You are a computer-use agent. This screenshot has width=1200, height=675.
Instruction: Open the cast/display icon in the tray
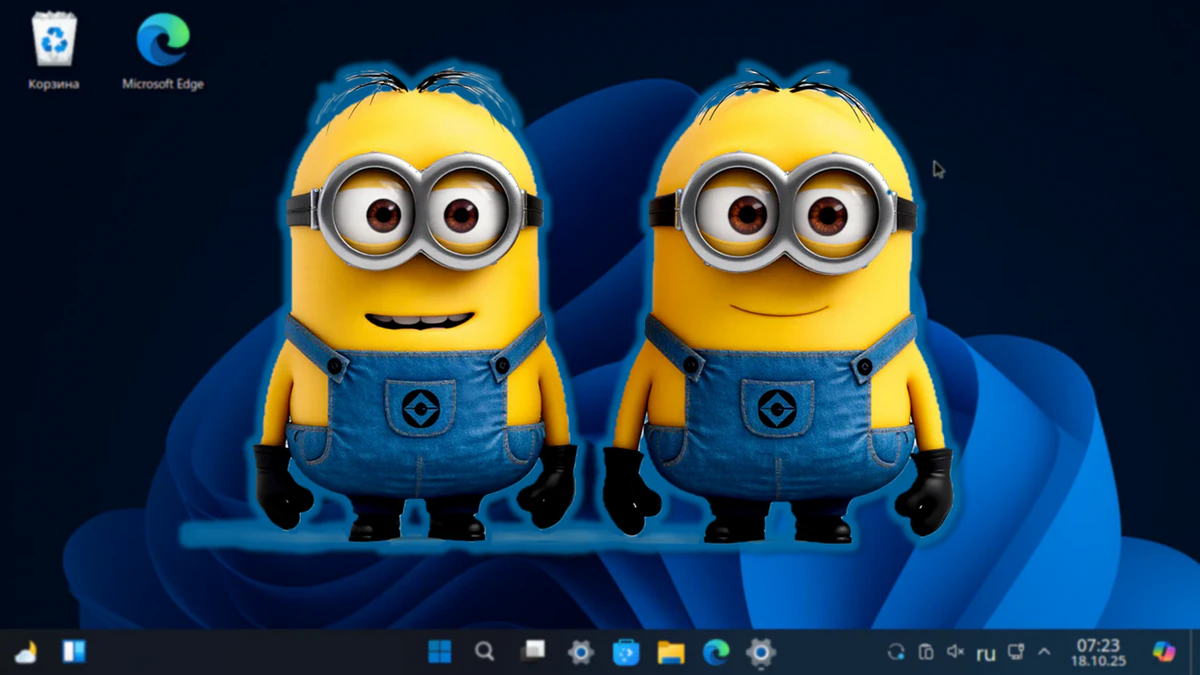click(x=1017, y=652)
